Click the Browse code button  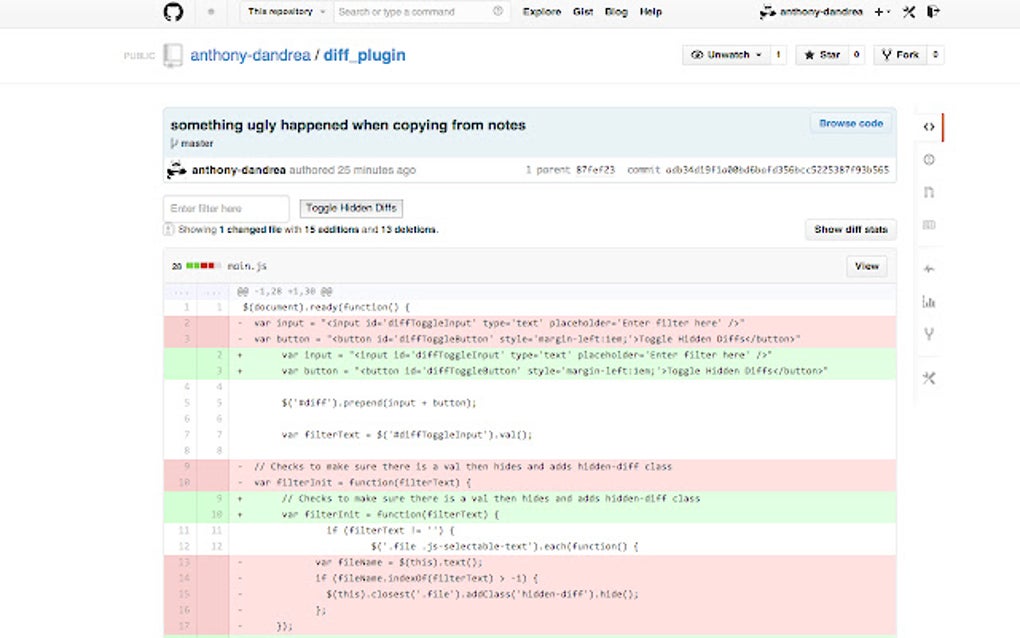point(851,123)
